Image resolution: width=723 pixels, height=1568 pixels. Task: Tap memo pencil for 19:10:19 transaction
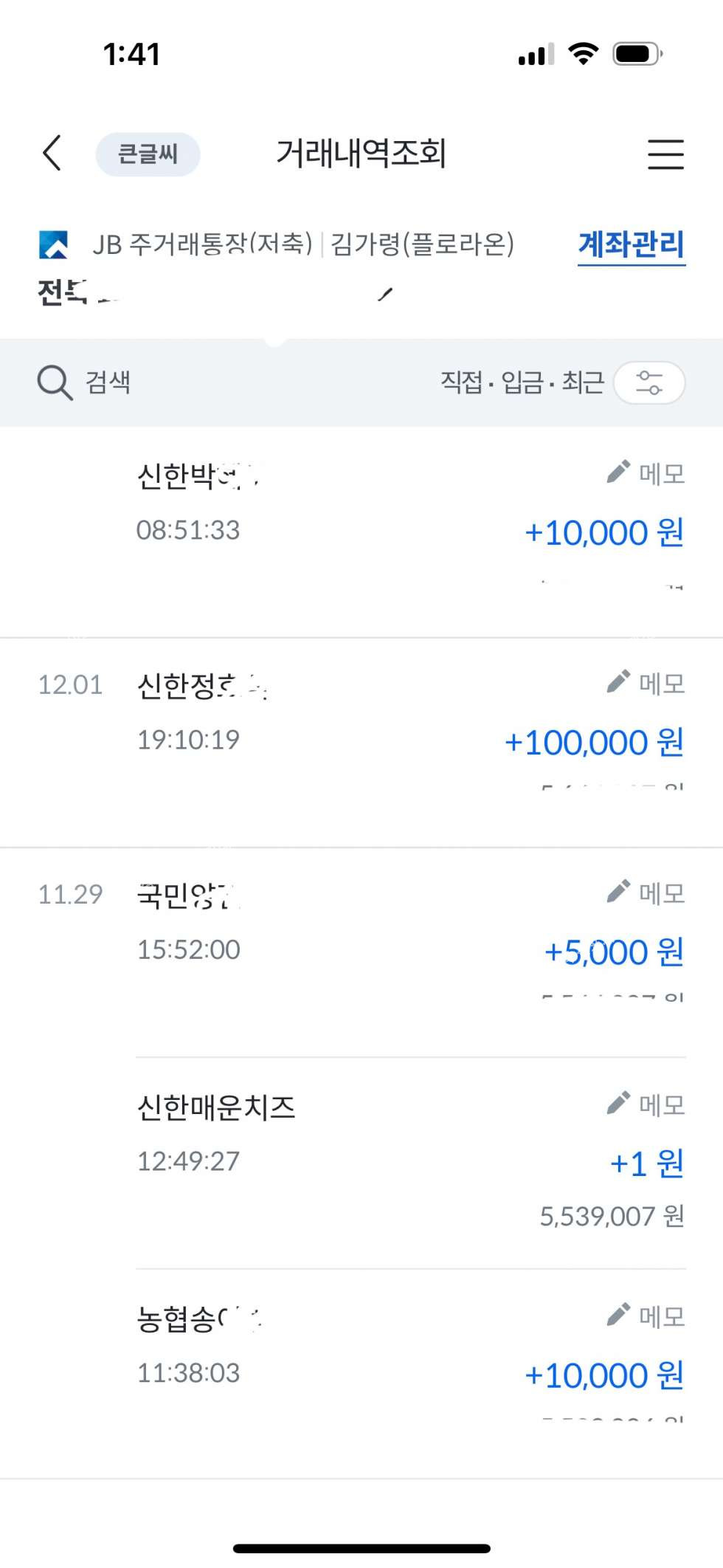coord(618,682)
